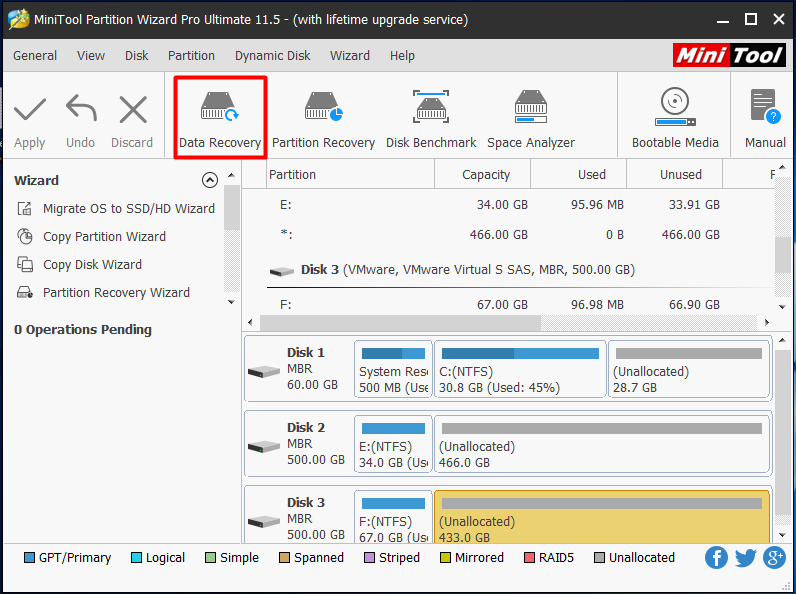Open the Help menu
Viewport: 796px width, 594px height.
[402, 55]
